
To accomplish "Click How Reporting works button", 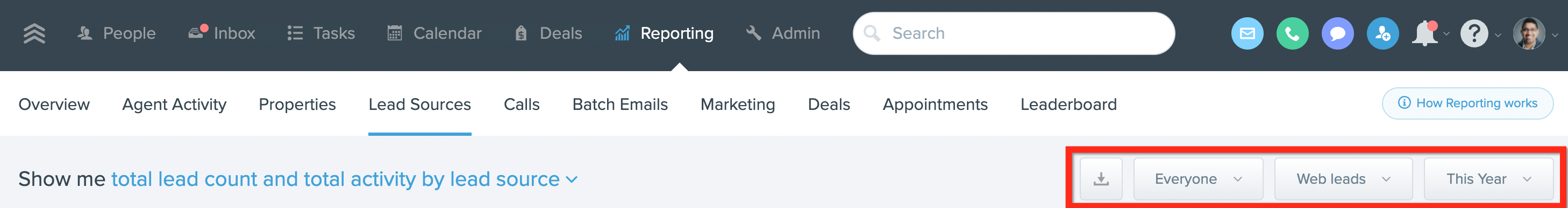I will coord(1467,103).
